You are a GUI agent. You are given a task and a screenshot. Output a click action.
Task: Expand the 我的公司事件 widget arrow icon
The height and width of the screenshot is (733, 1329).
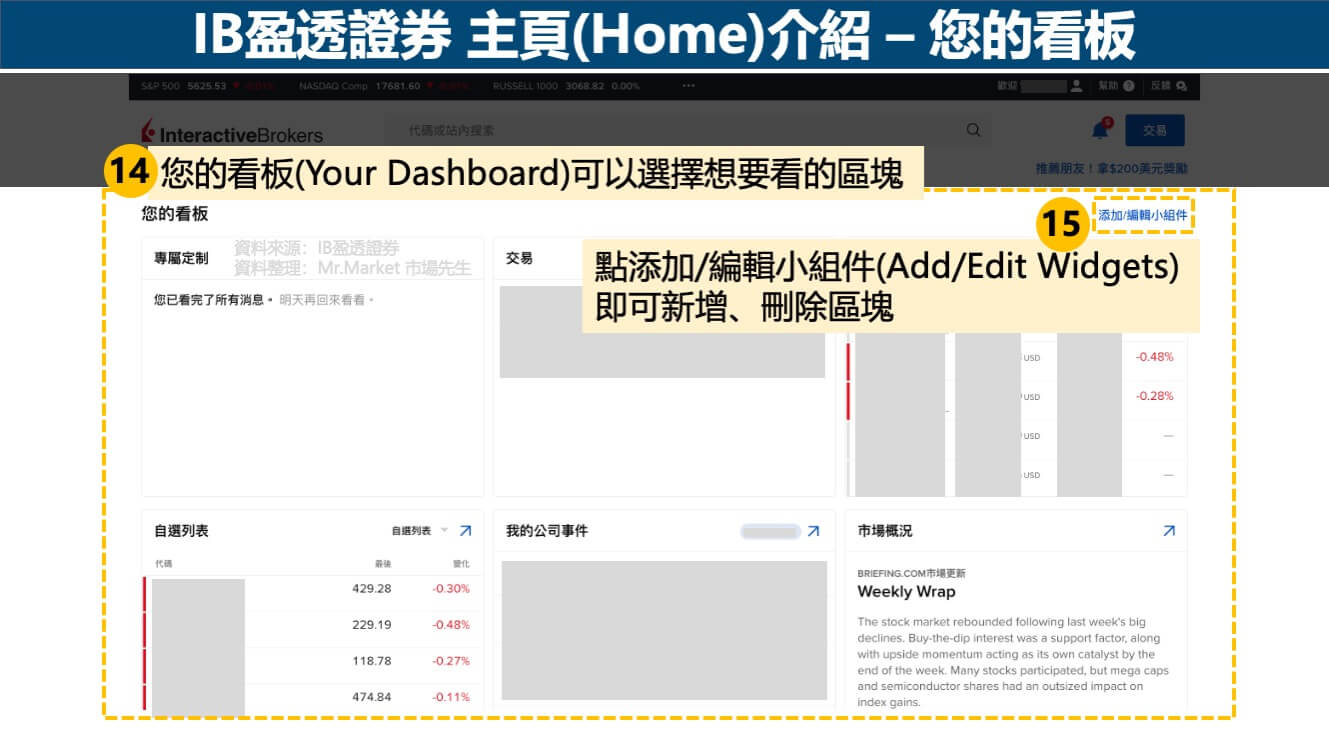pos(813,531)
